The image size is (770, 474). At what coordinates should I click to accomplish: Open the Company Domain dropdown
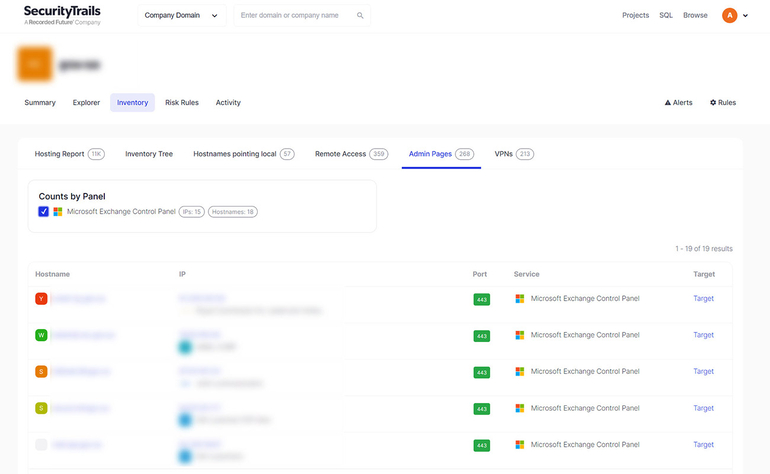click(x=182, y=15)
